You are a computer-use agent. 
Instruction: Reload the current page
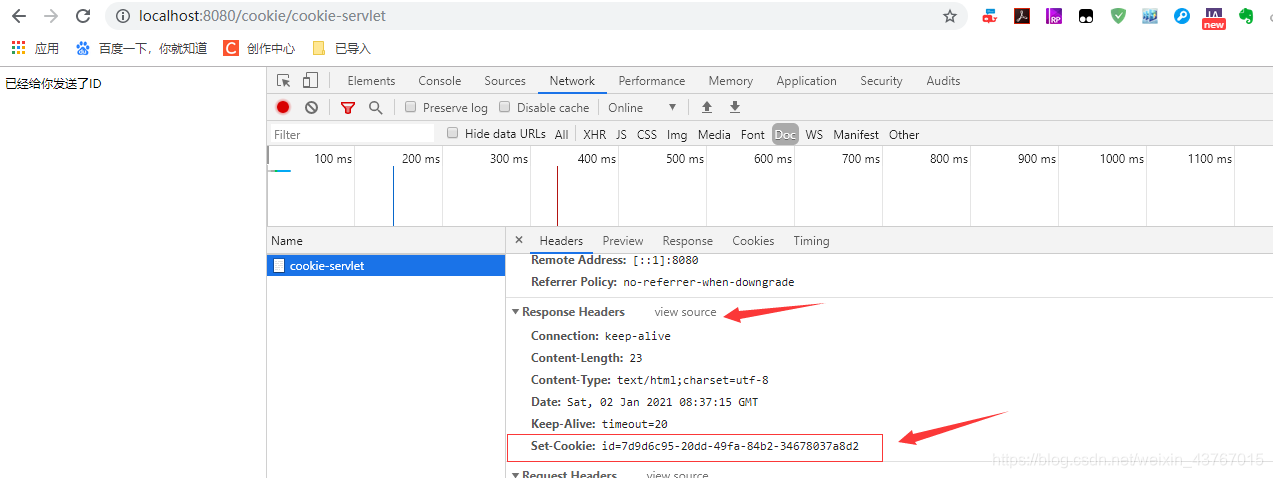[x=83, y=16]
